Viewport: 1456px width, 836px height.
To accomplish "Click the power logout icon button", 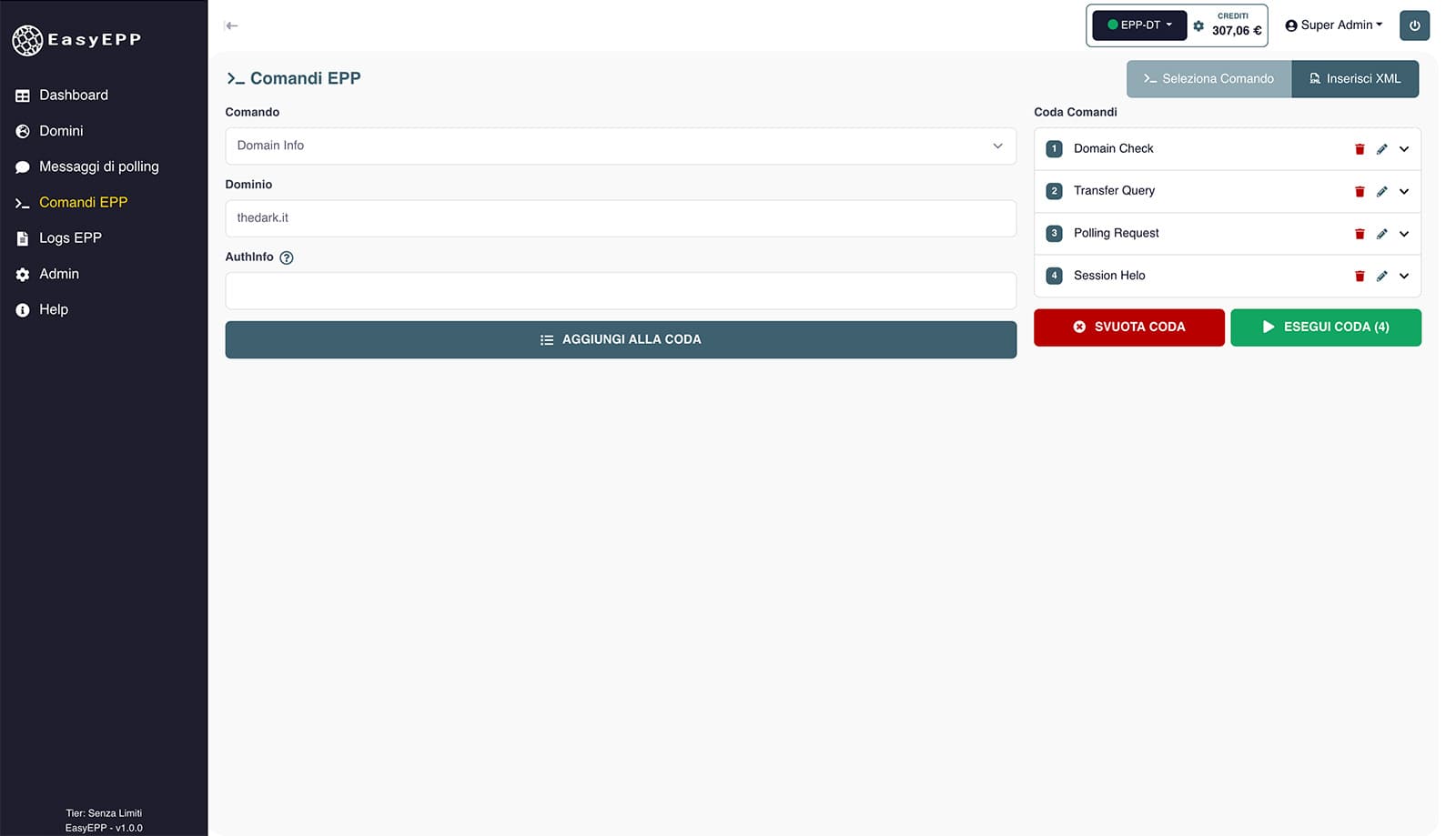I will (x=1414, y=25).
